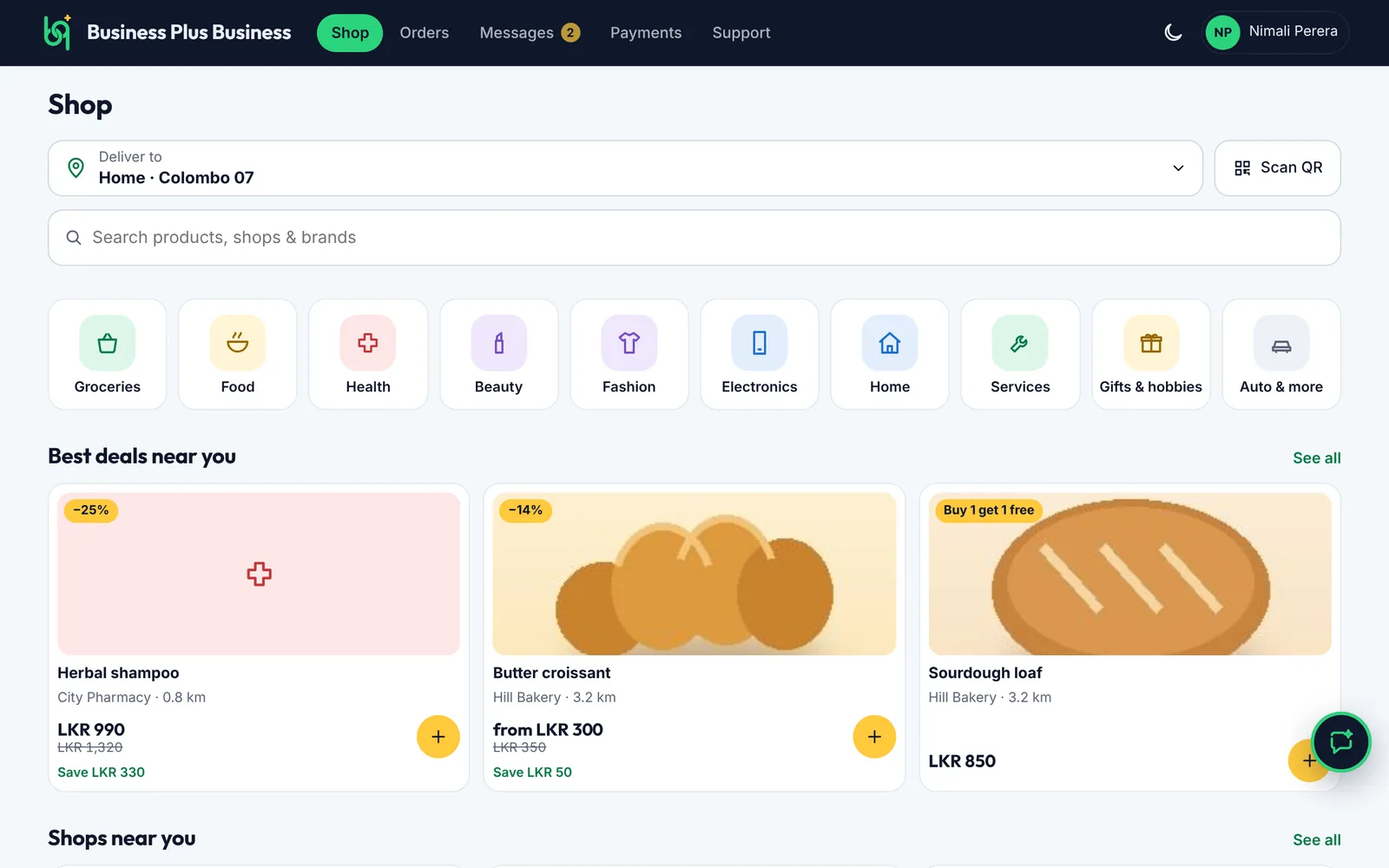
Task: Click the Save LKR 330 label
Action: coord(102,773)
